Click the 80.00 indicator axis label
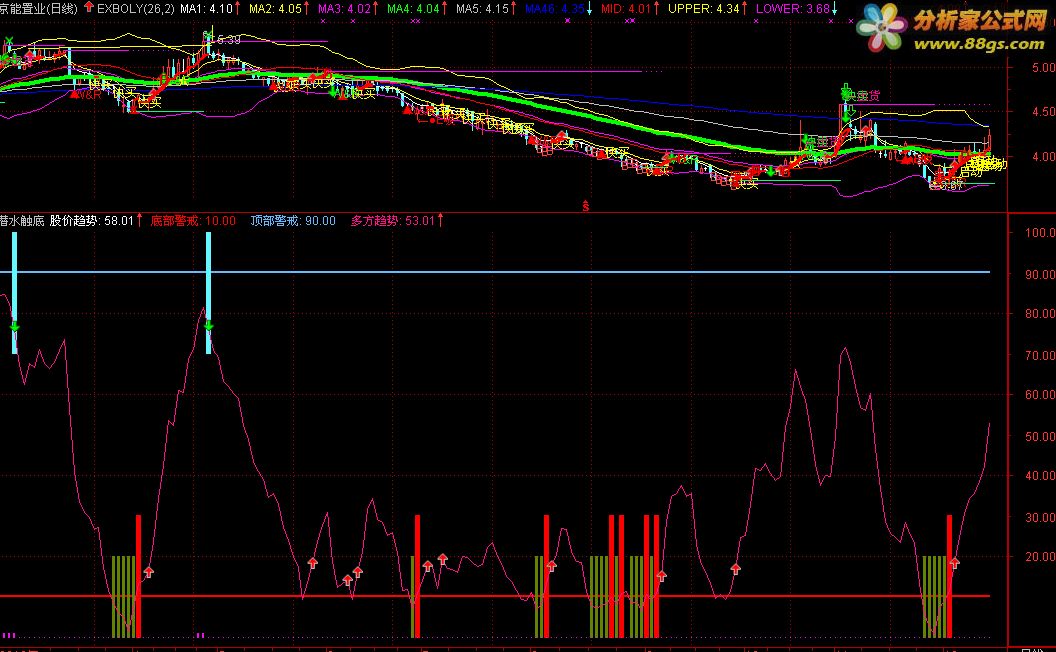Viewport: 1056px width, 652px height. (x=1040, y=314)
